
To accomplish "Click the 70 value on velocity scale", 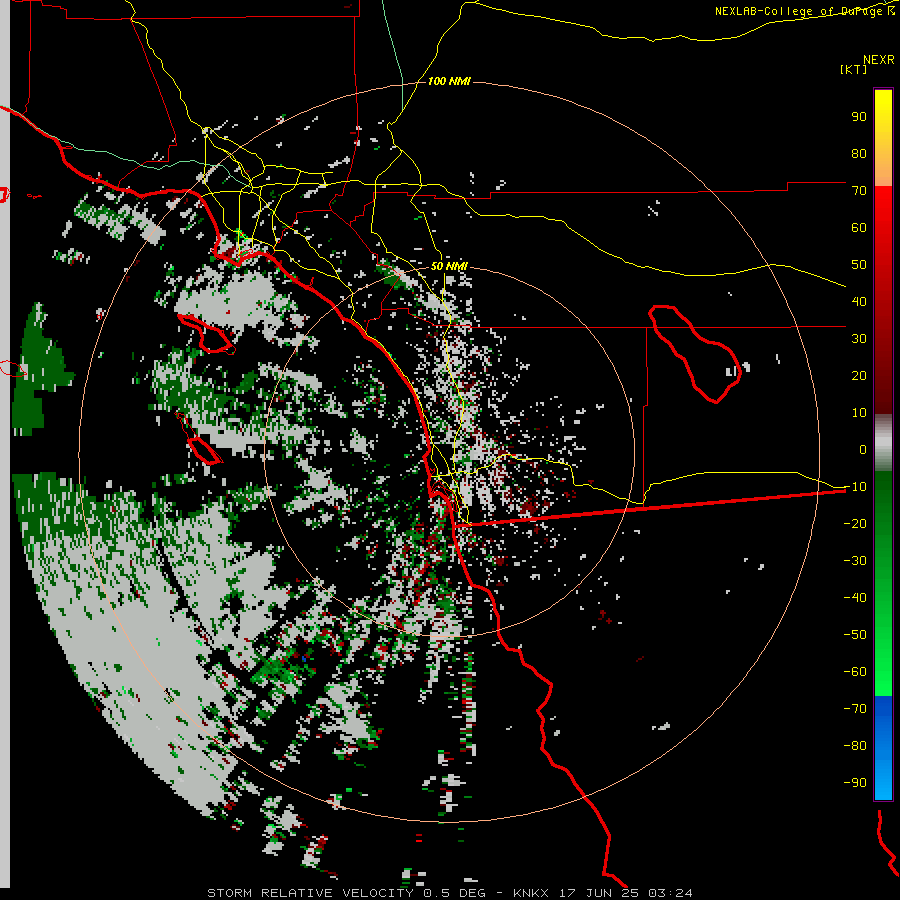I will [859, 191].
